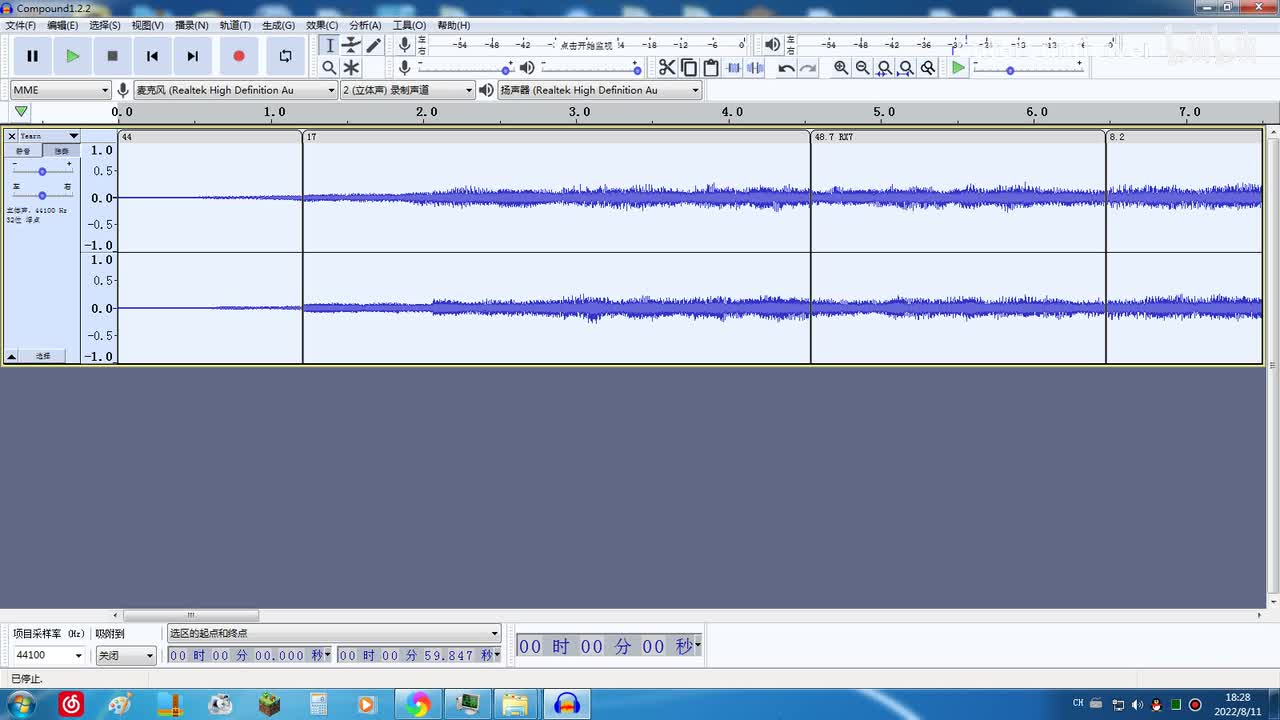1280x720 pixels.
Task: Click the play-at-speed green arrow
Action: pos(958,67)
